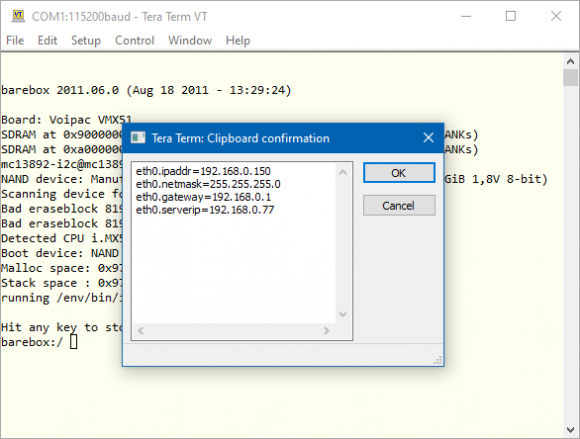580x439 pixels.
Task: Click the clipboard dialog title icon
Action: pos(138,138)
